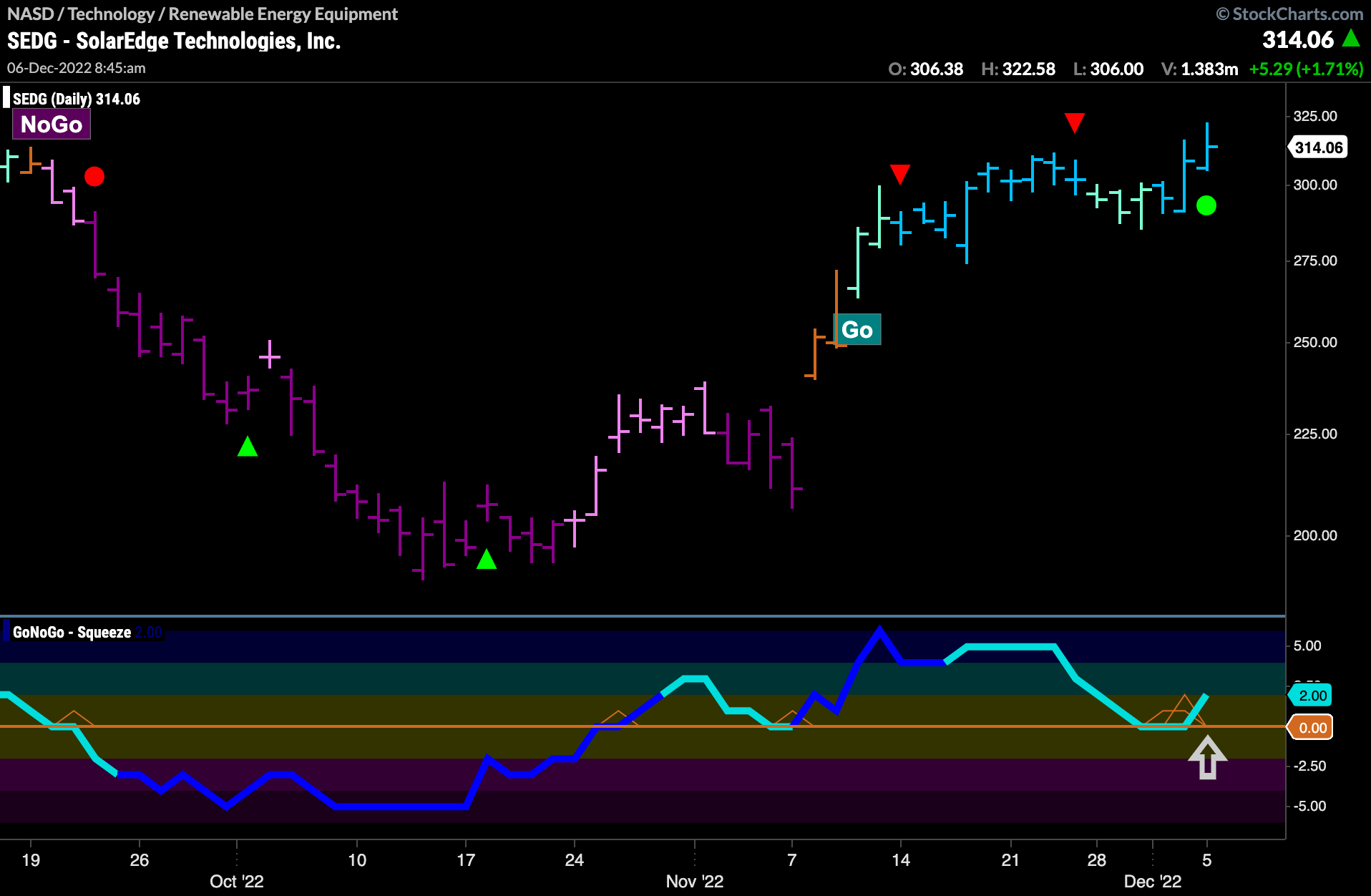Click the GoNoGo - Squeeze indicator label

pyautogui.click(x=72, y=632)
